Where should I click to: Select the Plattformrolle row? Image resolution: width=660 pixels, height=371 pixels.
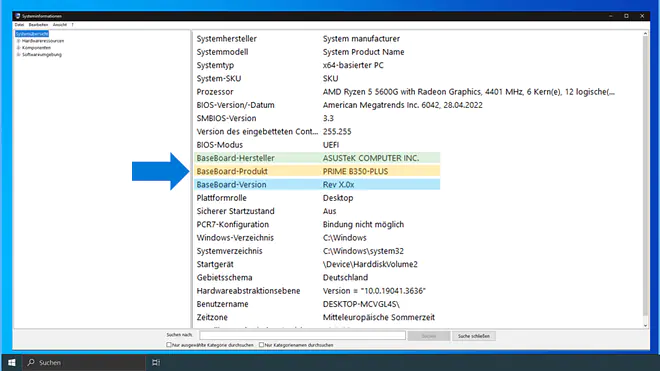pos(418,198)
